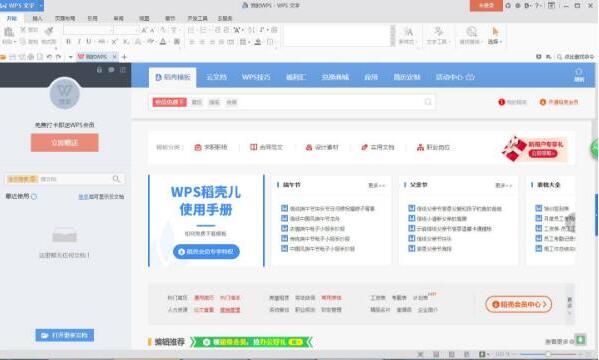Open first template link in second card

click(455, 208)
